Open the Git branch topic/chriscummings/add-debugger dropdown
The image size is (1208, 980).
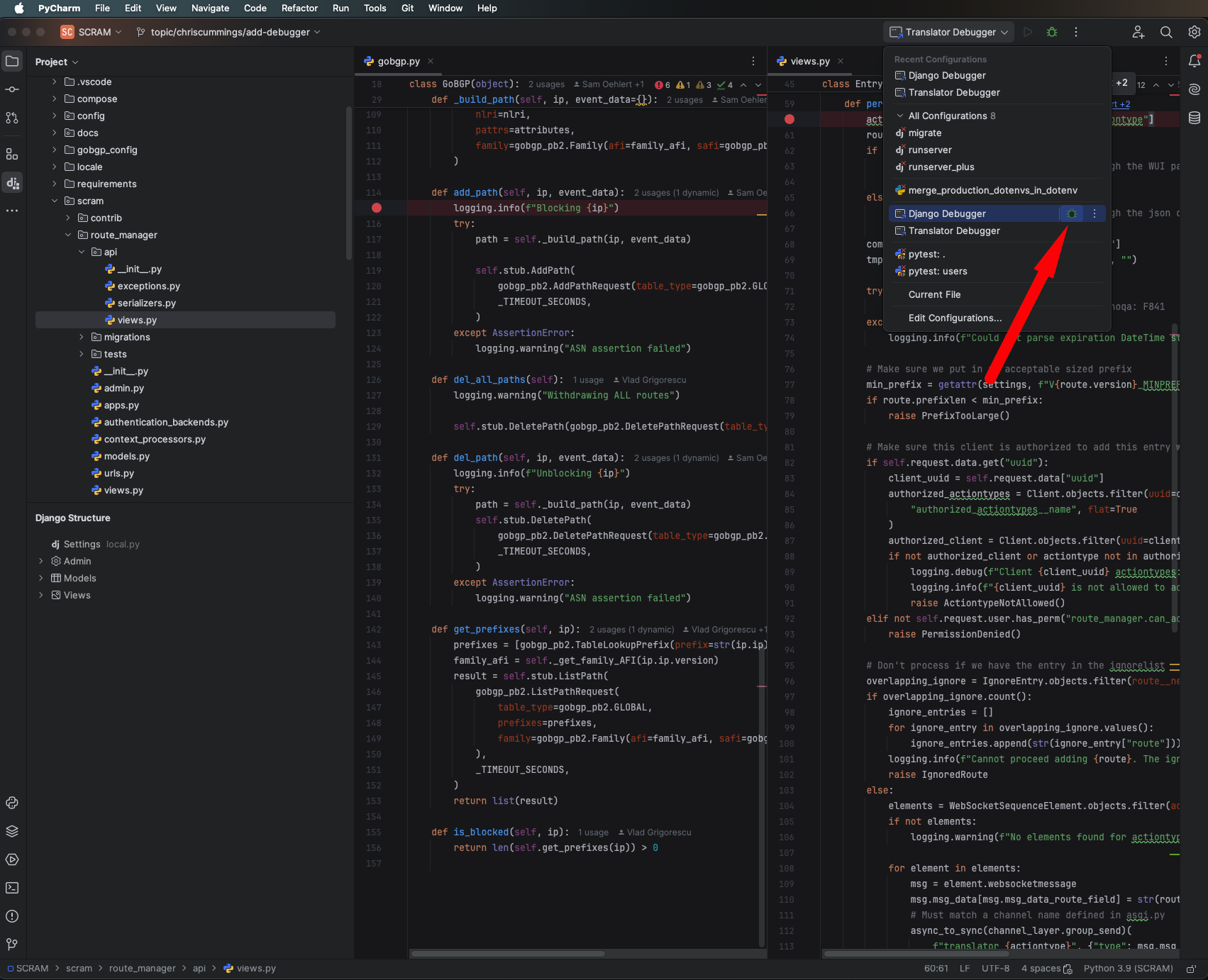228,32
